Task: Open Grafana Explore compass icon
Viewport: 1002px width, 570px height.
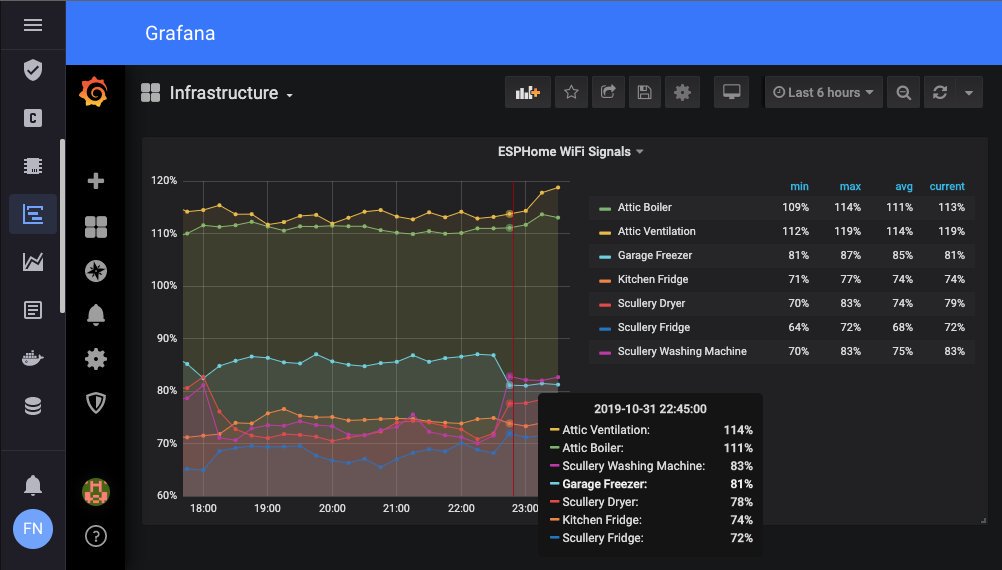Action: (x=96, y=271)
